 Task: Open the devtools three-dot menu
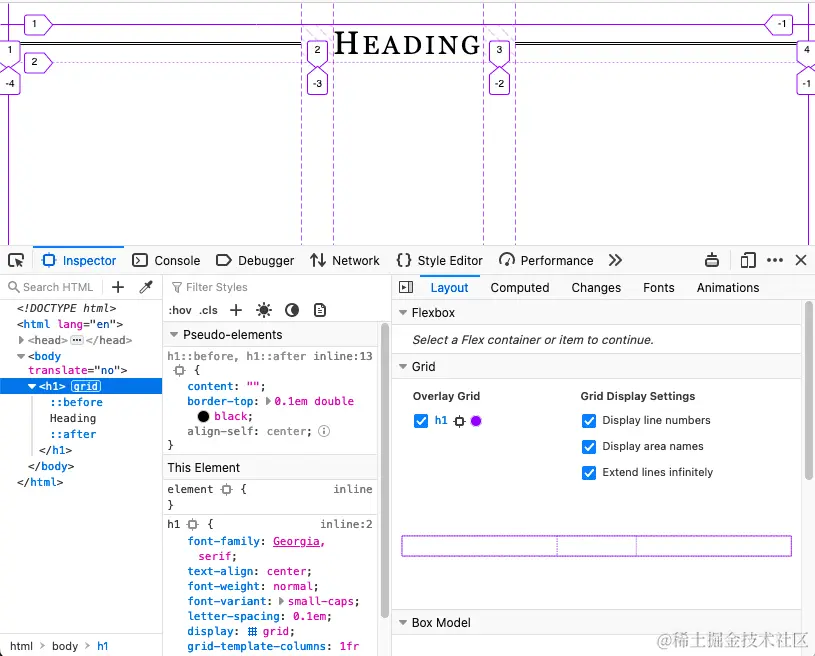click(775, 260)
